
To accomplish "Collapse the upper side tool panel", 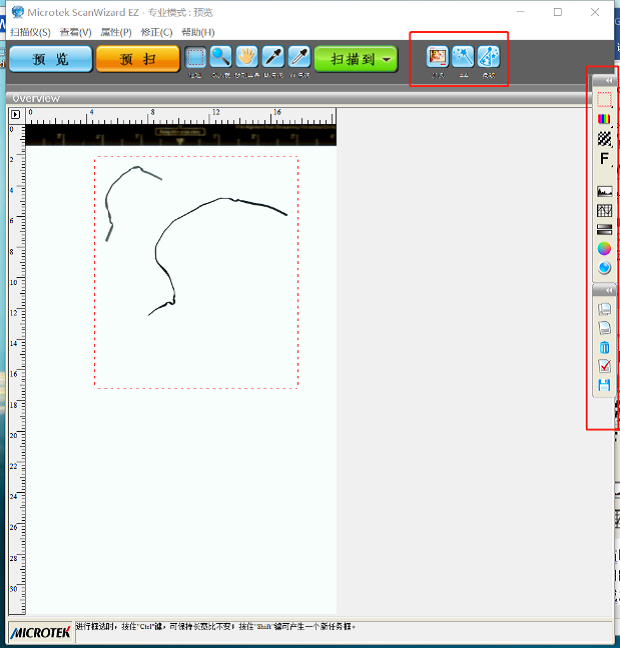I will click(x=608, y=80).
